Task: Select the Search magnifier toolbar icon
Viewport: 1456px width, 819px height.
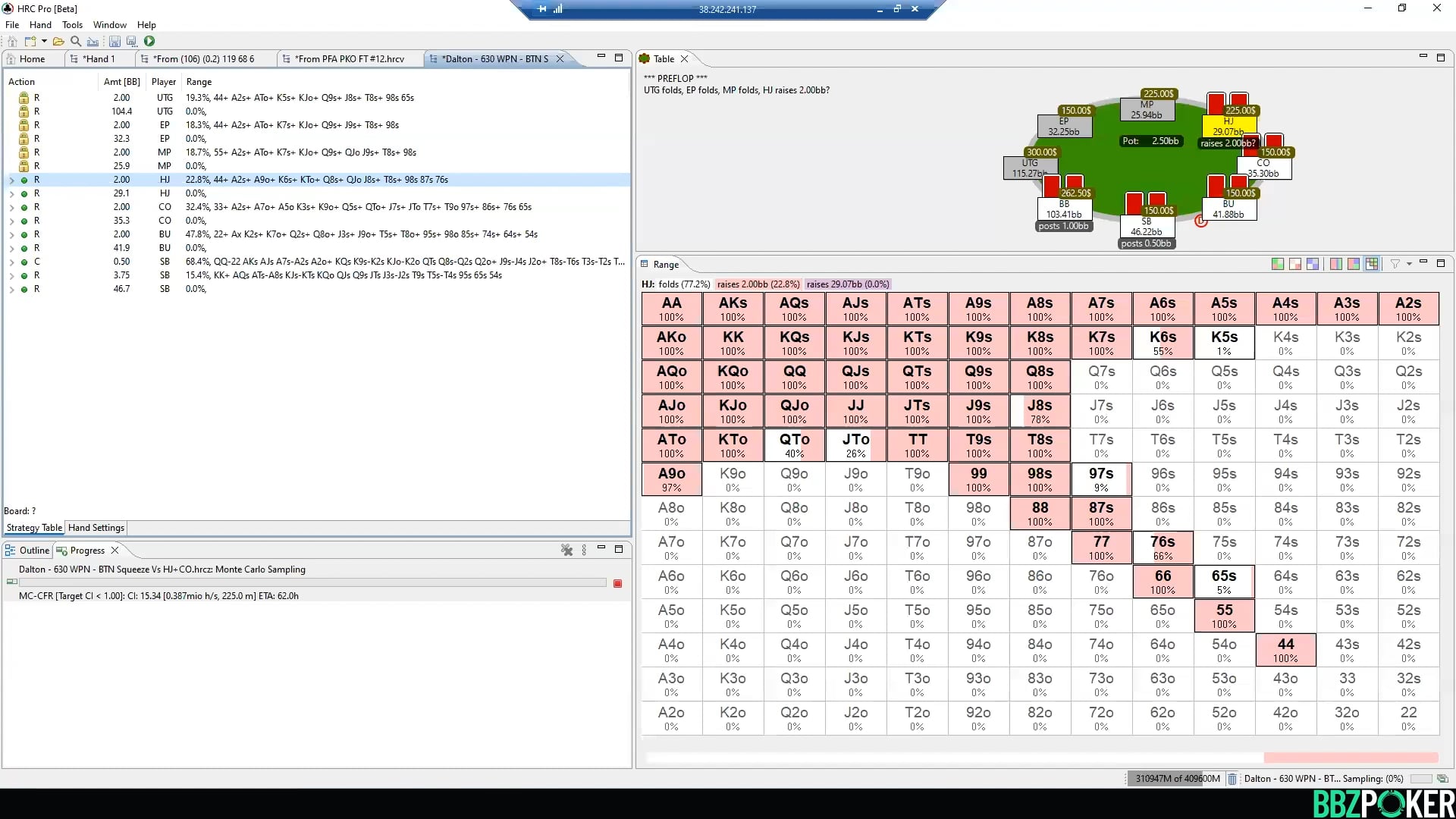Action: (x=76, y=42)
